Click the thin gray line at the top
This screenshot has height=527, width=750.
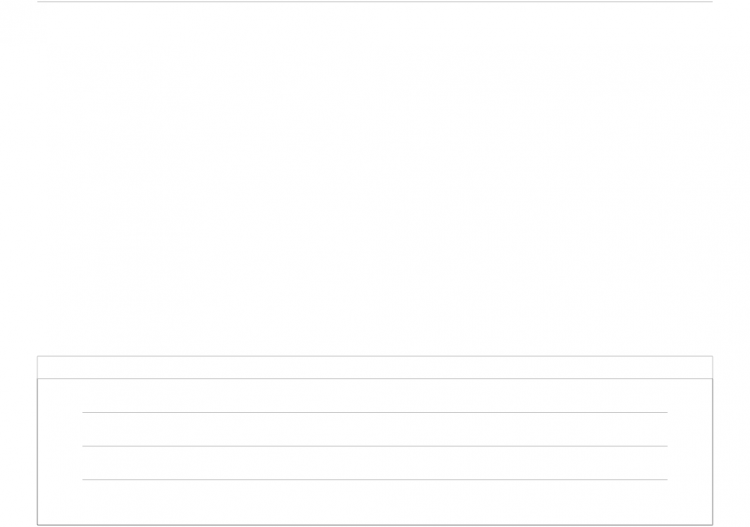pos(375,1)
